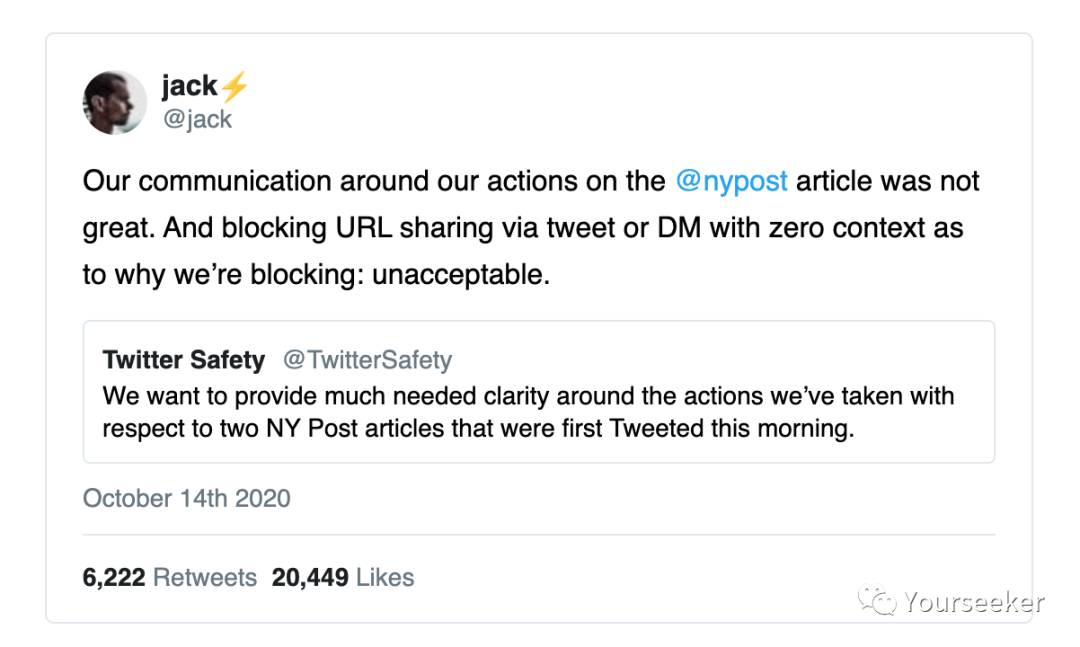The width and height of the screenshot is (1080, 647).
Task: Click the Likes label
Action: point(385,577)
